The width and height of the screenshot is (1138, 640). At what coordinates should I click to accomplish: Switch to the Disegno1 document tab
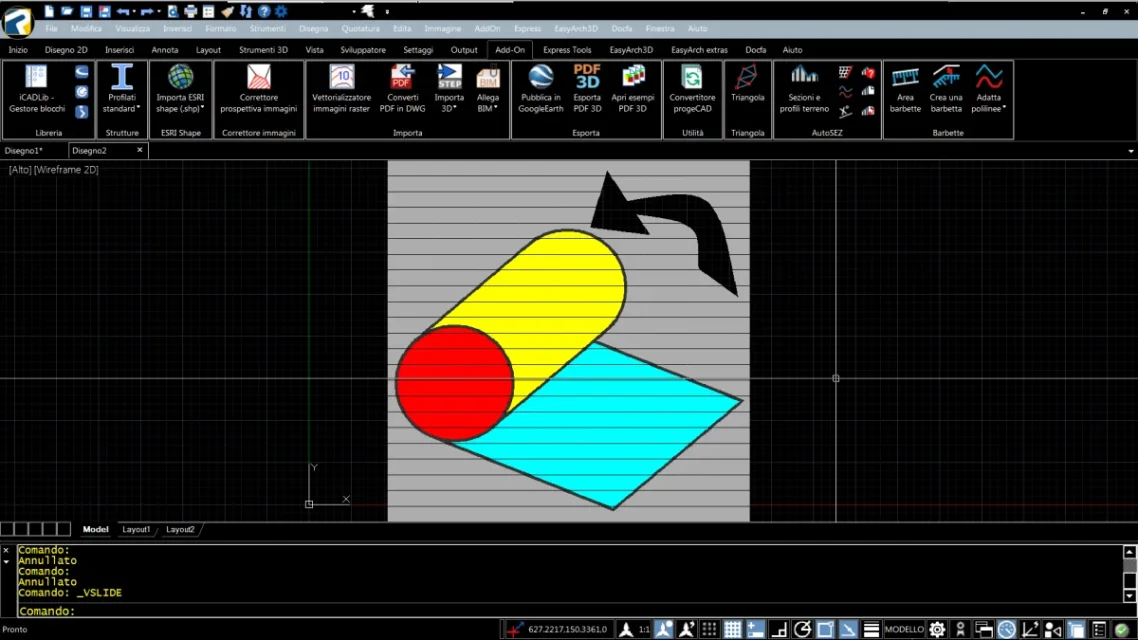(24, 151)
